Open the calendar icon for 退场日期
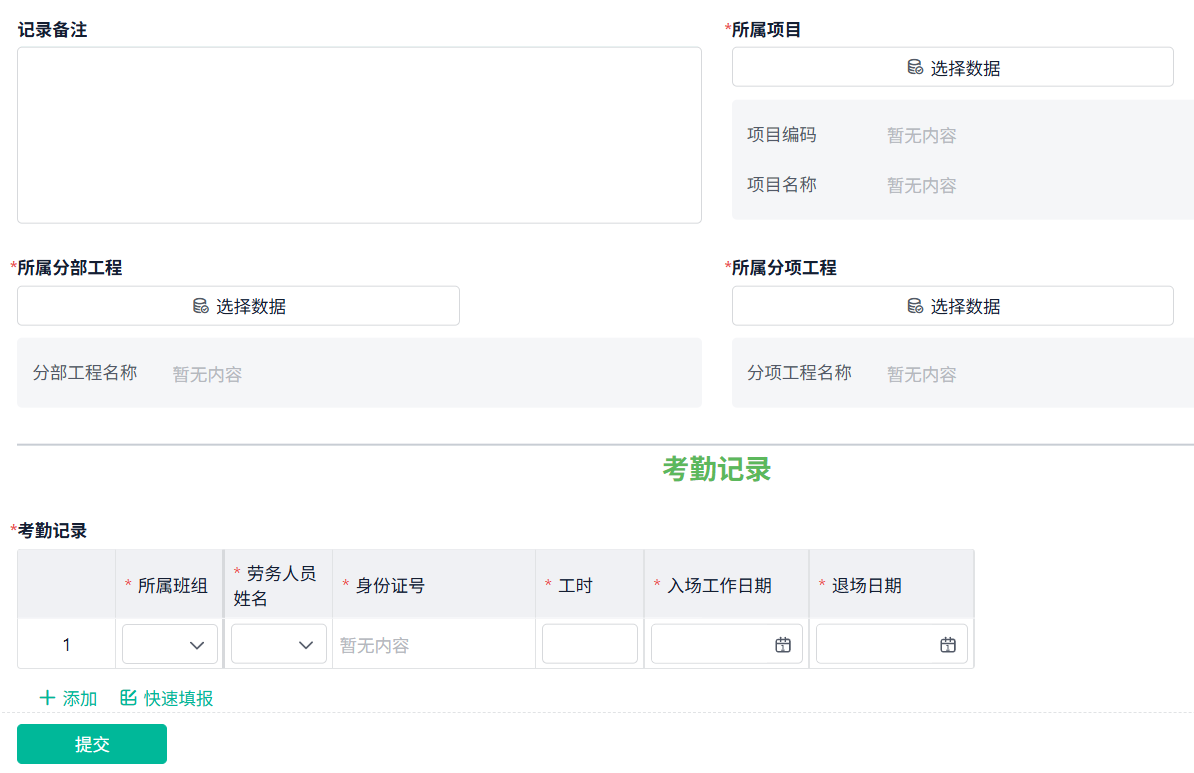Screen dimensions: 1194x773 948,645
